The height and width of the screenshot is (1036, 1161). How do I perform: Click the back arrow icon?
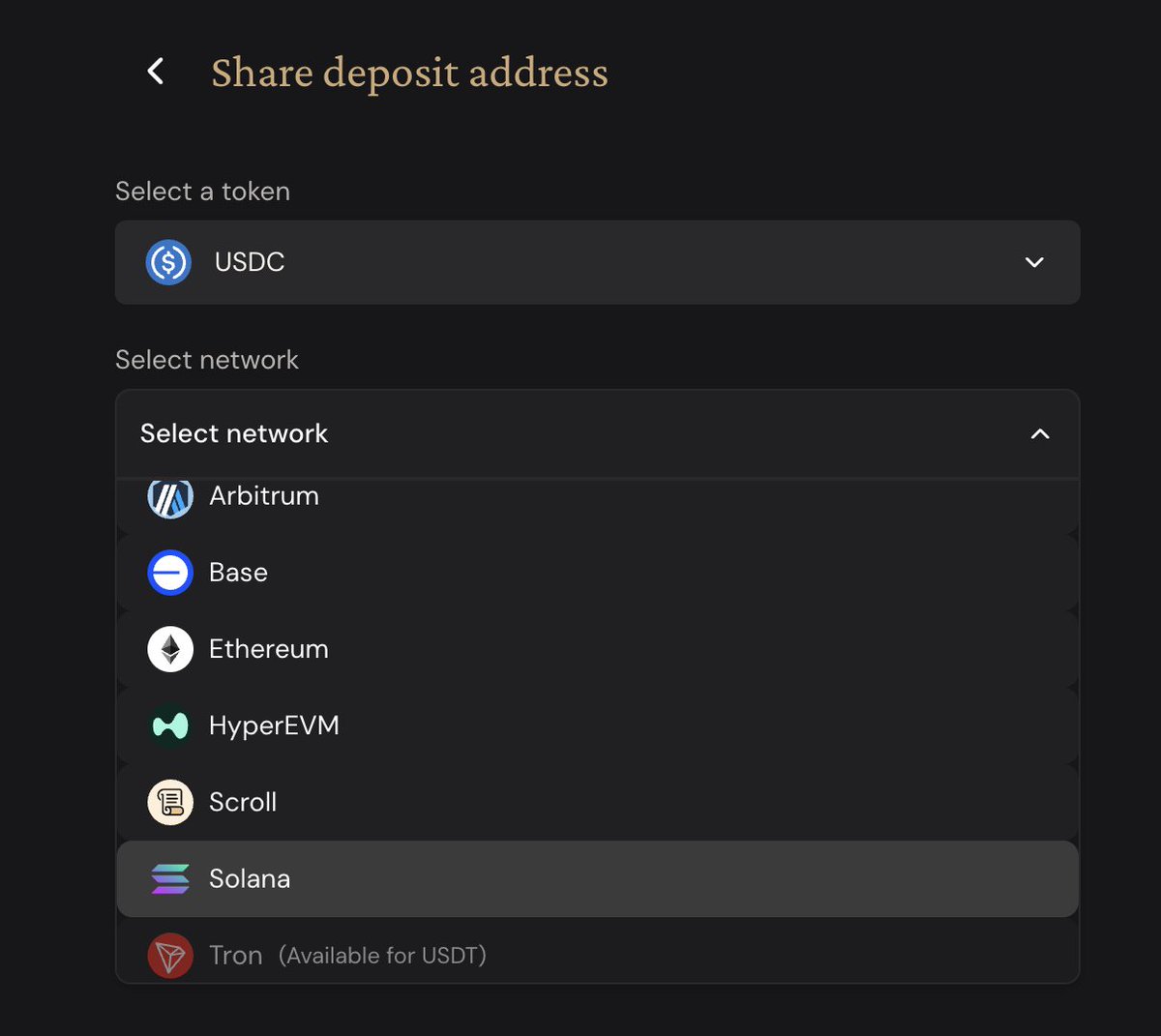155,71
